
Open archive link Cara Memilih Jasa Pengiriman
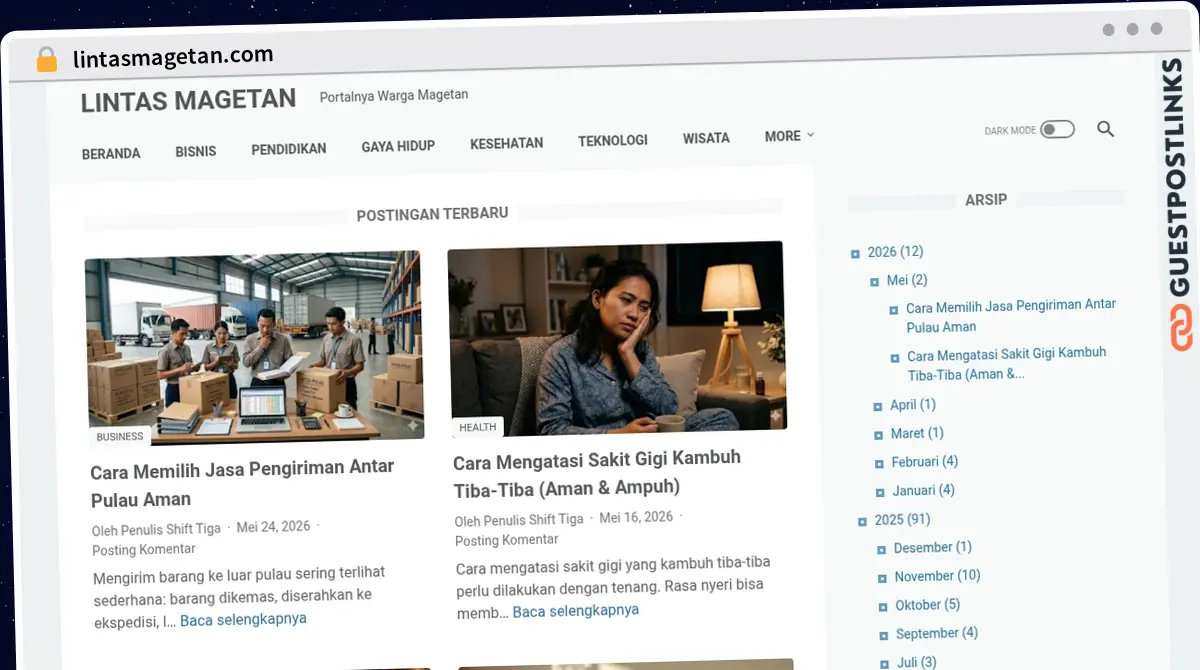coord(1011,316)
